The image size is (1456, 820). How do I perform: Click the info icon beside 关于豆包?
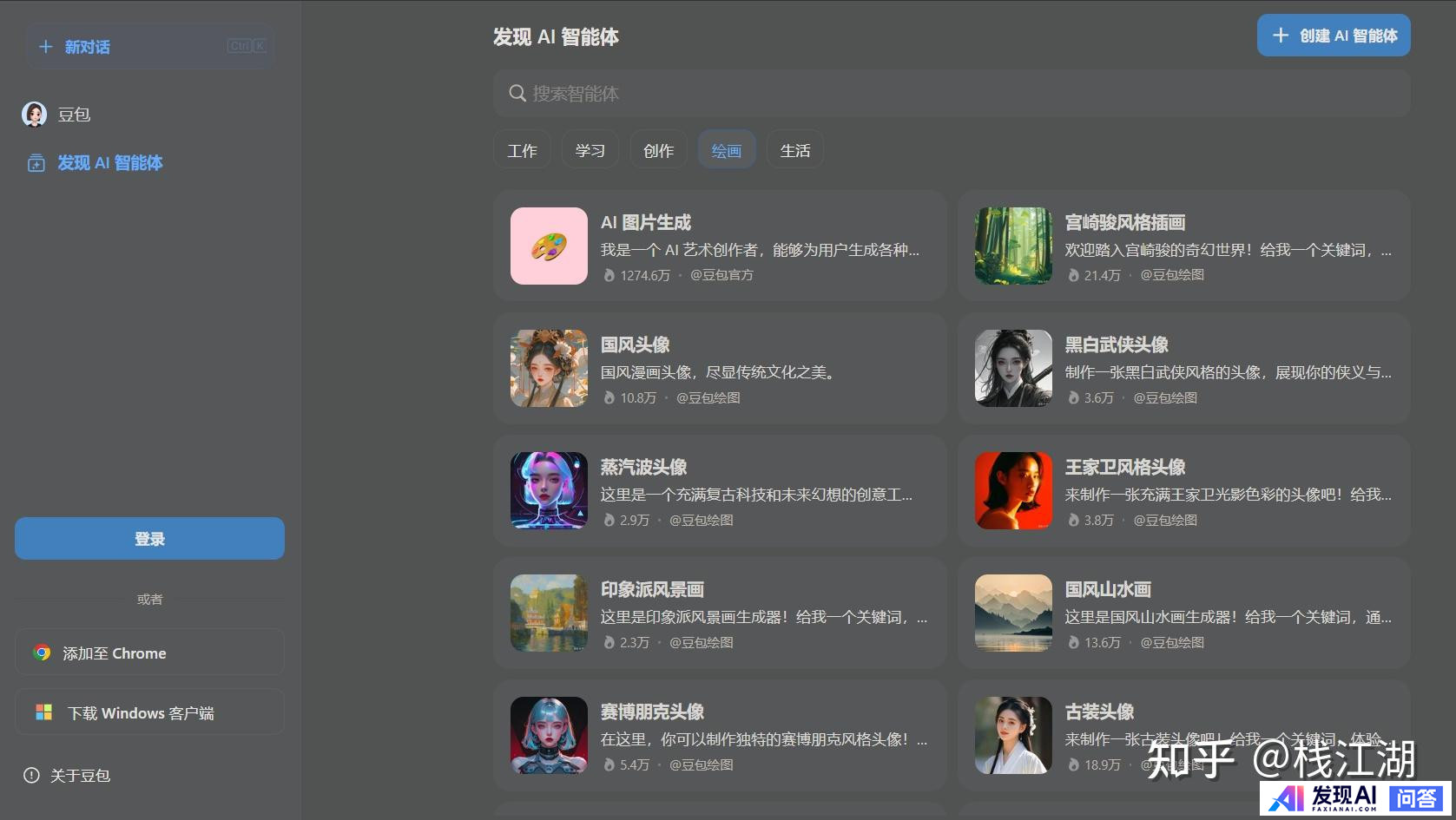pos(31,775)
